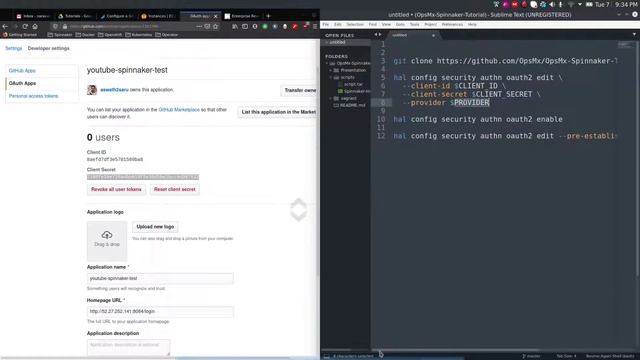Click Upload new logo button
640x360 pixels.
click(x=155, y=227)
